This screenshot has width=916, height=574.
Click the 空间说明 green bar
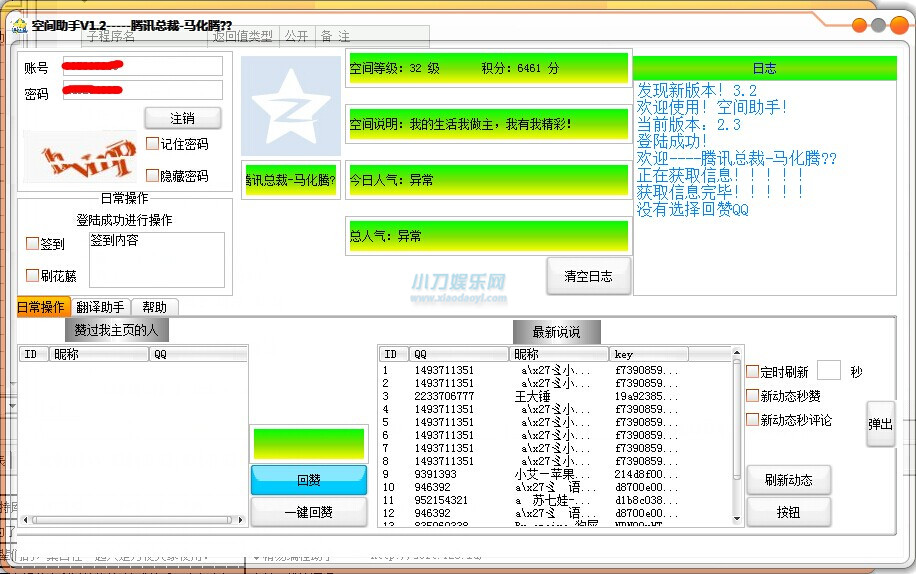click(x=488, y=124)
